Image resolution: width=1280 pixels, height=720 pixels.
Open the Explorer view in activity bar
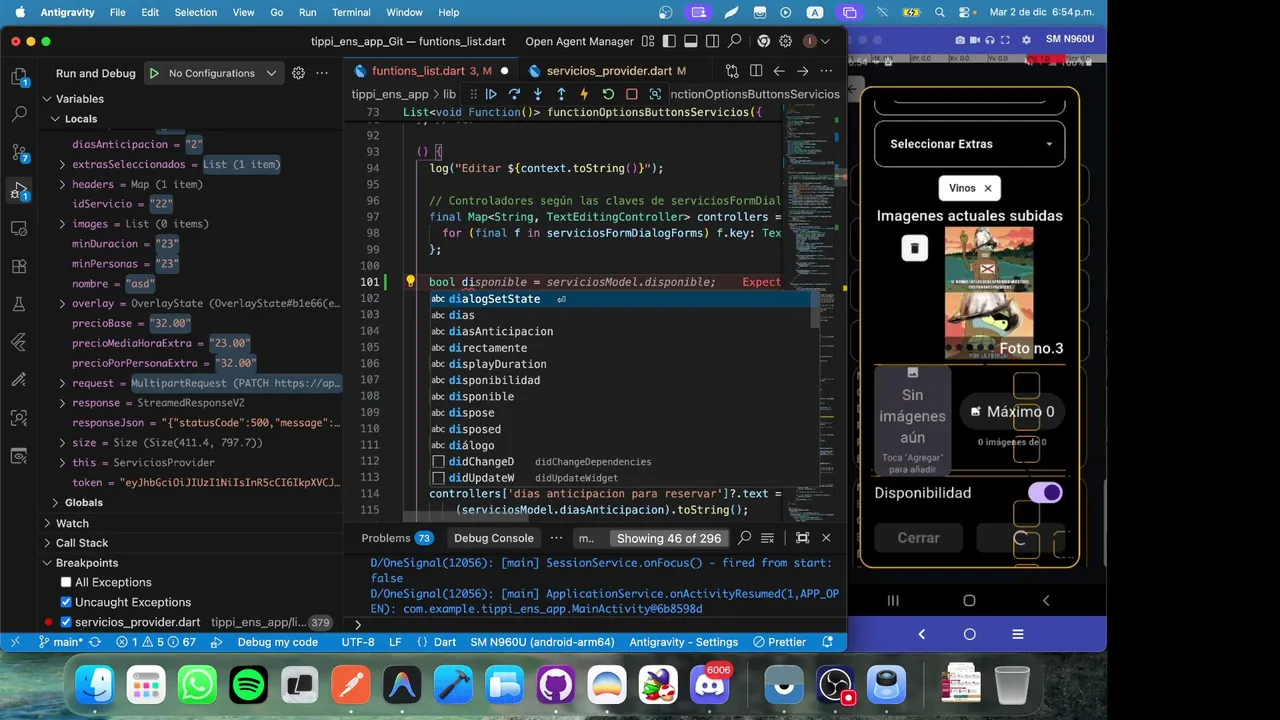click(x=19, y=77)
